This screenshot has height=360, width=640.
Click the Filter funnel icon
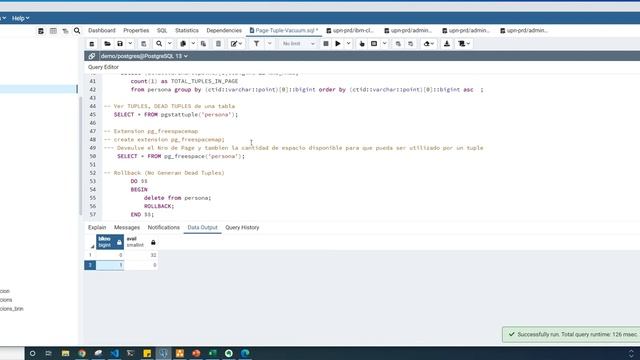pos(256,44)
